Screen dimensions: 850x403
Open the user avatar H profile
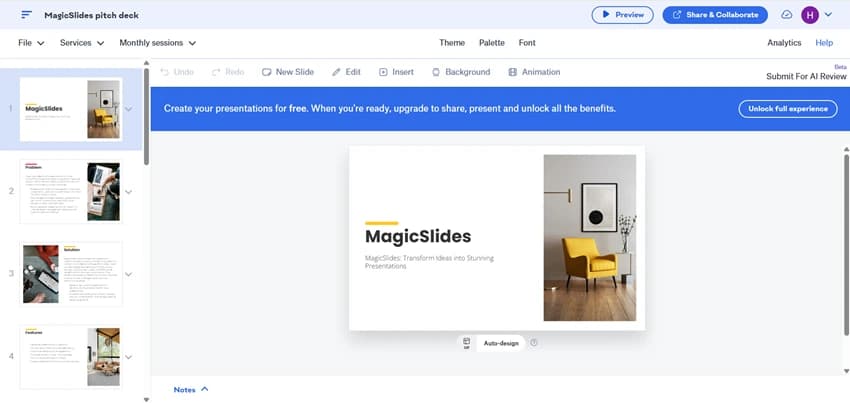pyautogui.click(x=809, y=15)
